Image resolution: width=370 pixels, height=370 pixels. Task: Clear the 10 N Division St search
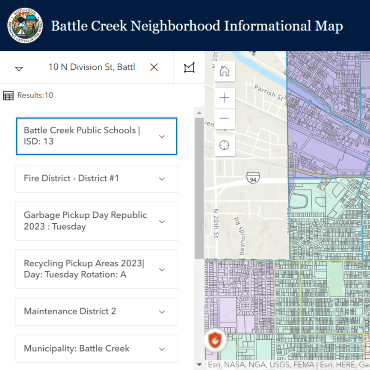pyautogui.click(x=154, y=67)
